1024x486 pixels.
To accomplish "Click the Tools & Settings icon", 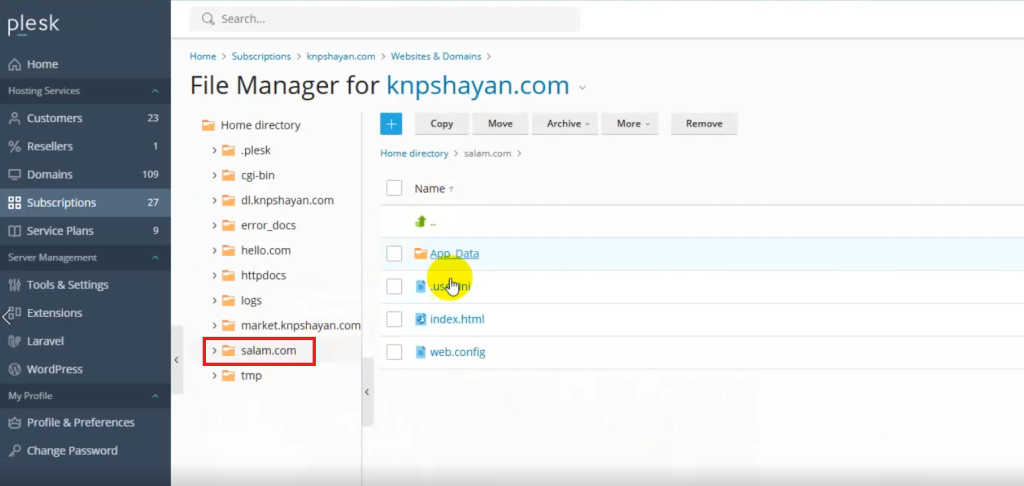I will tap(14, 285).
